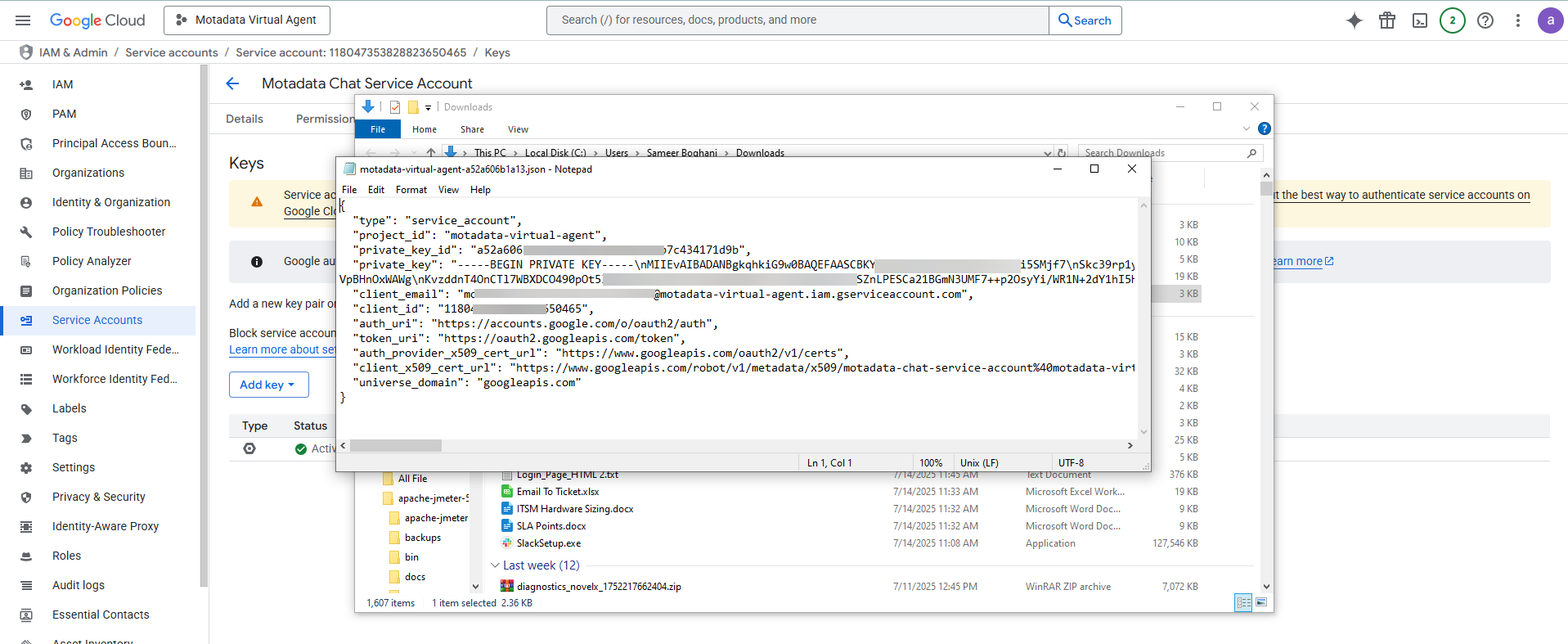This screenshot has height=644, width=1568.
Task: Expand the Explorer address bar history dropdown
Action: pyautogui.click(x=1048, y=153)
